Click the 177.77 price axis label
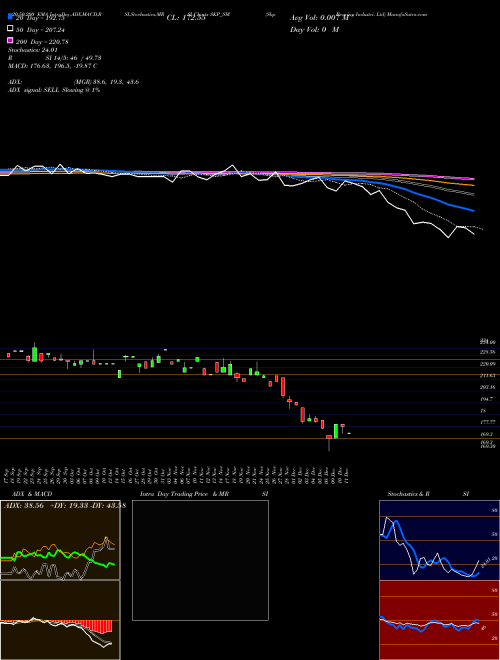Image resolution: width=500 pixels, height=660 pixels. click(x=487, y=422)
